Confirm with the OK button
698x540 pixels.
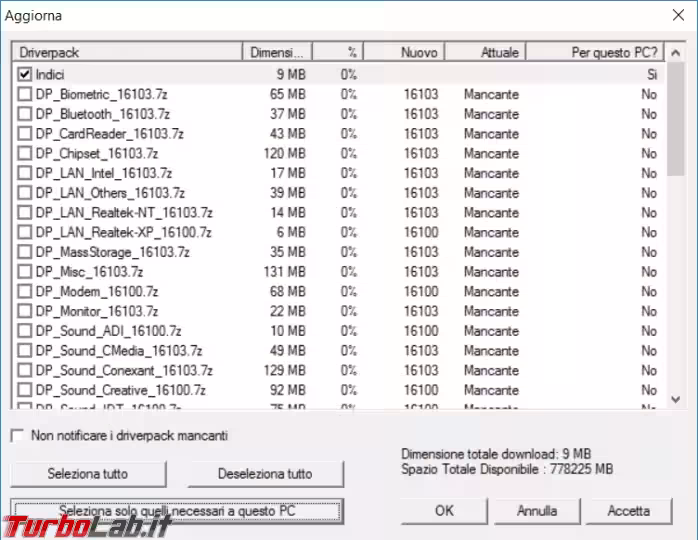coord(445,511)
